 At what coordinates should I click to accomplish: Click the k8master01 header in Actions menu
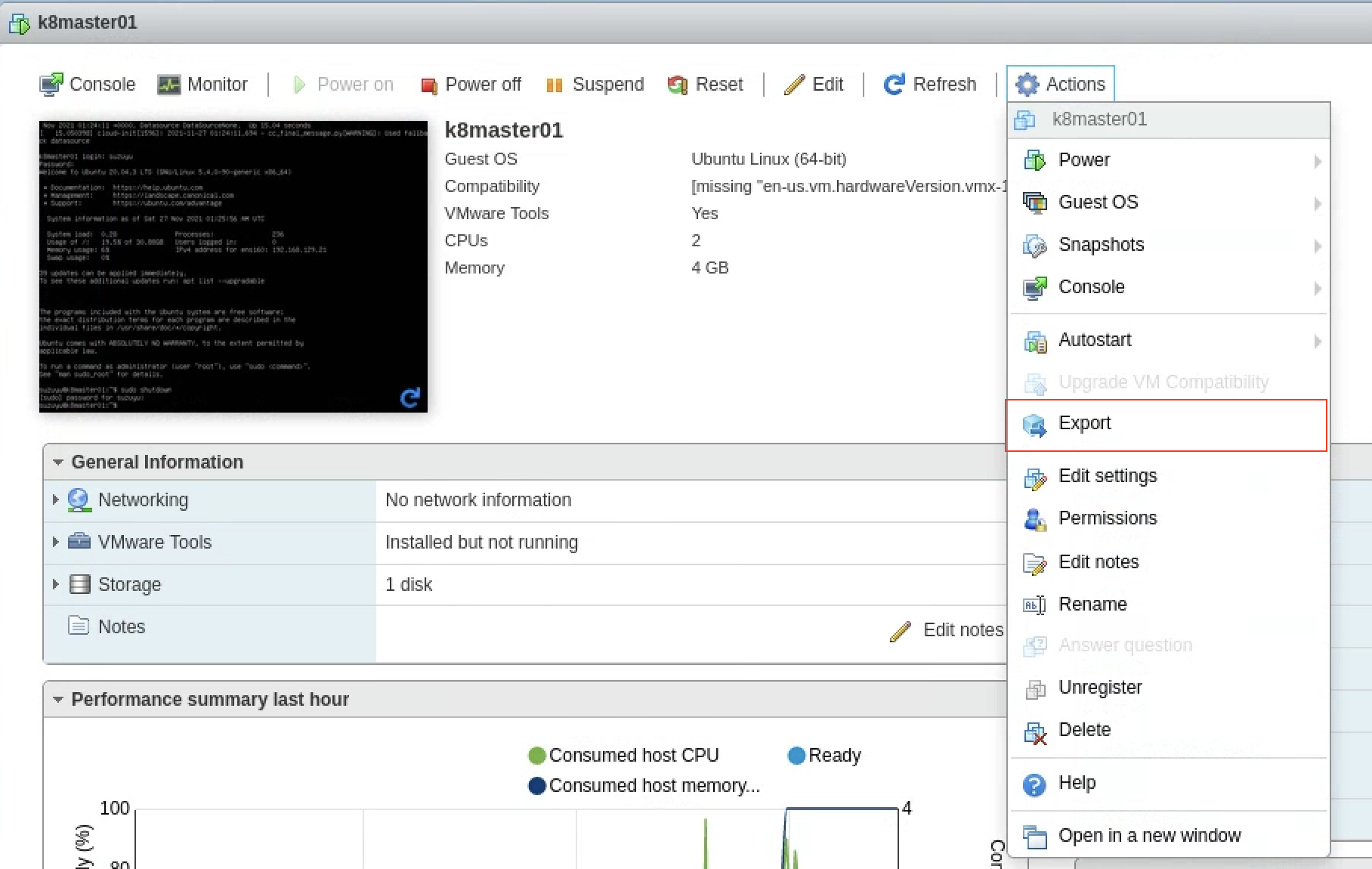1169,119
